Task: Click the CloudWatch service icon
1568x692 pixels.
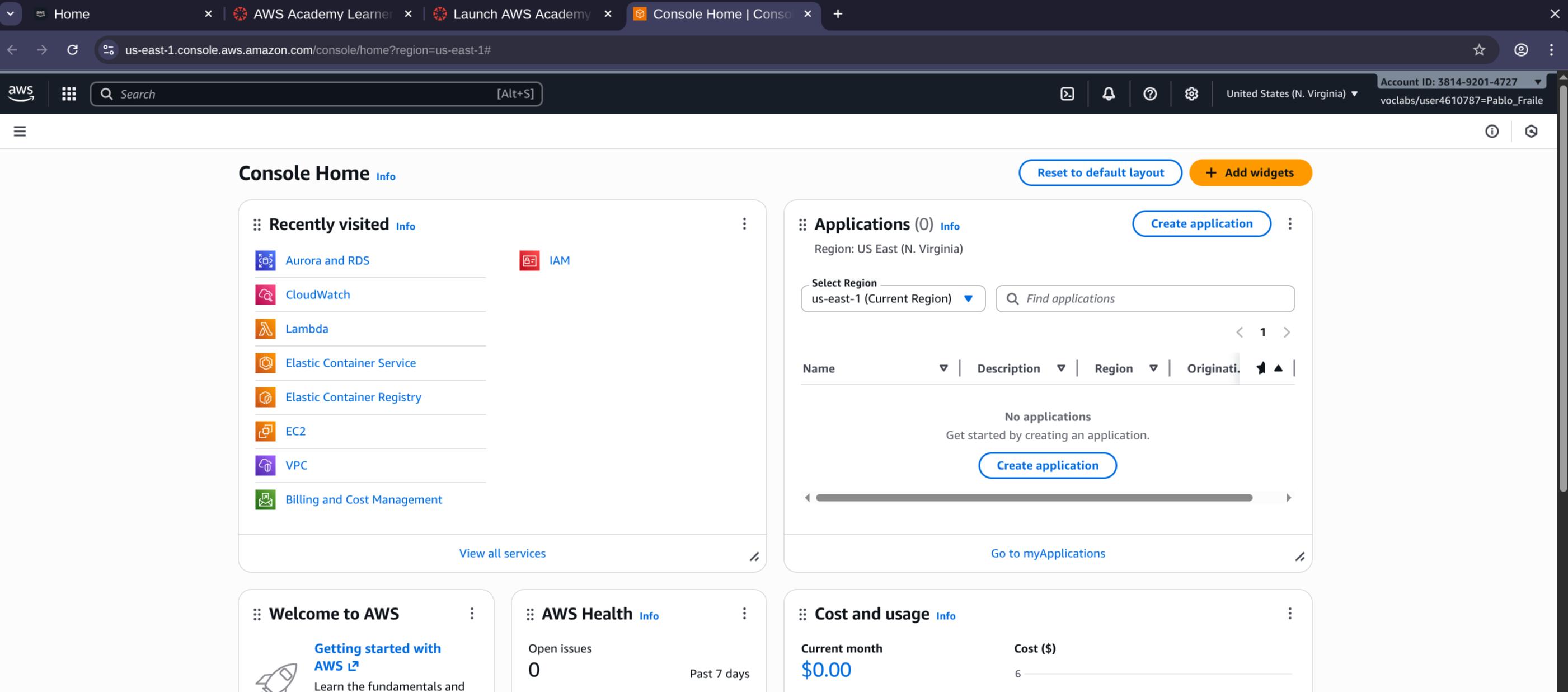Action: [x=265, y=295]
